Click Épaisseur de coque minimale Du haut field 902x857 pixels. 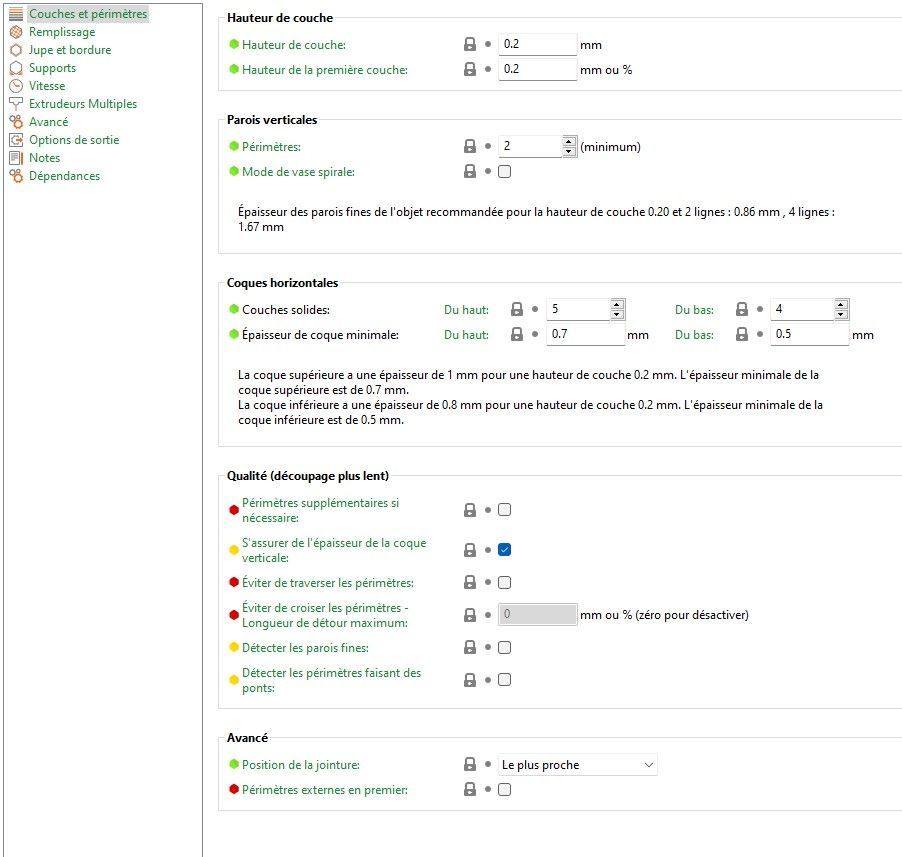click(x=585, y=334)
